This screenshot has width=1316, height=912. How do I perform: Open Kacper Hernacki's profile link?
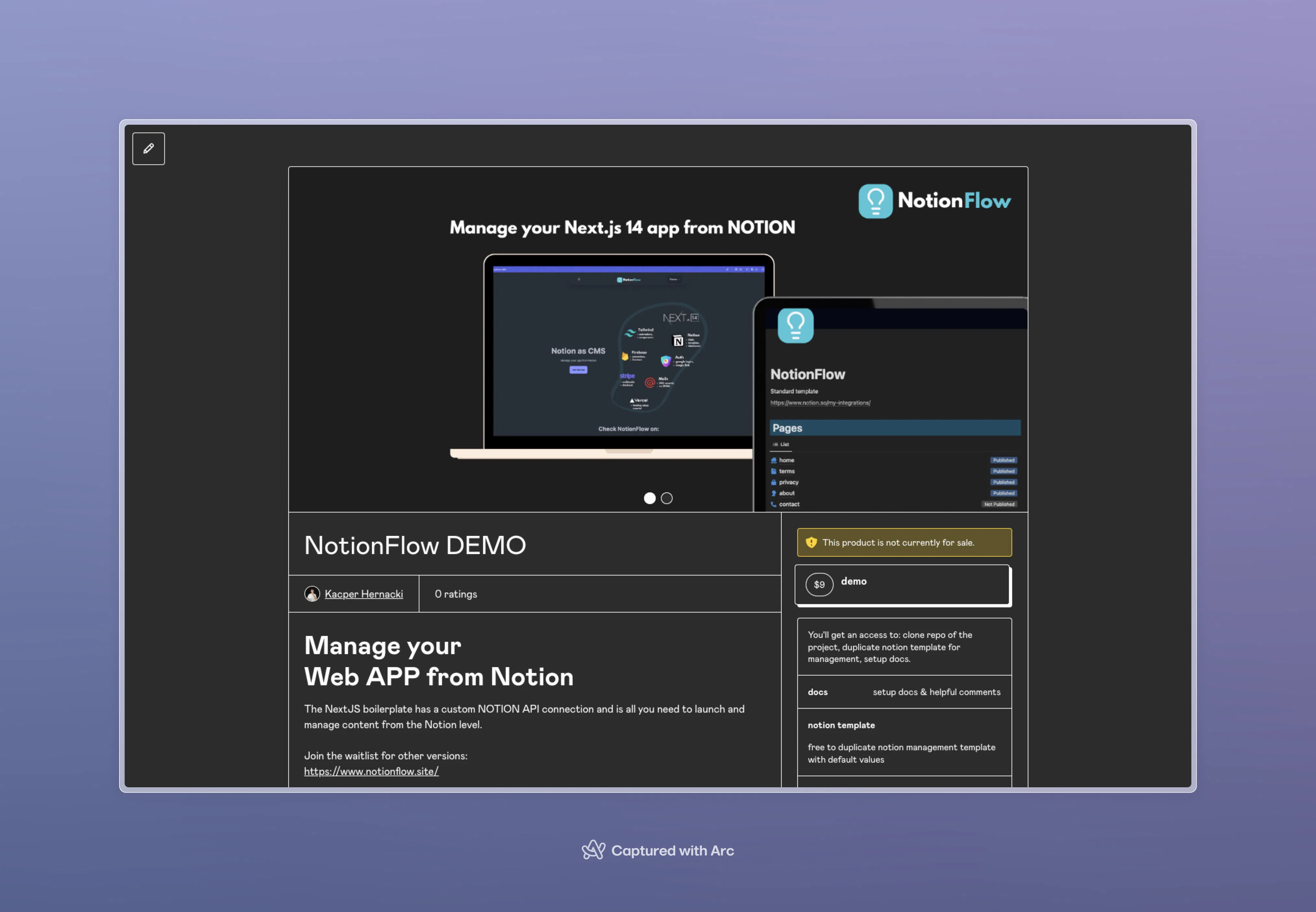tap(364, 594)
